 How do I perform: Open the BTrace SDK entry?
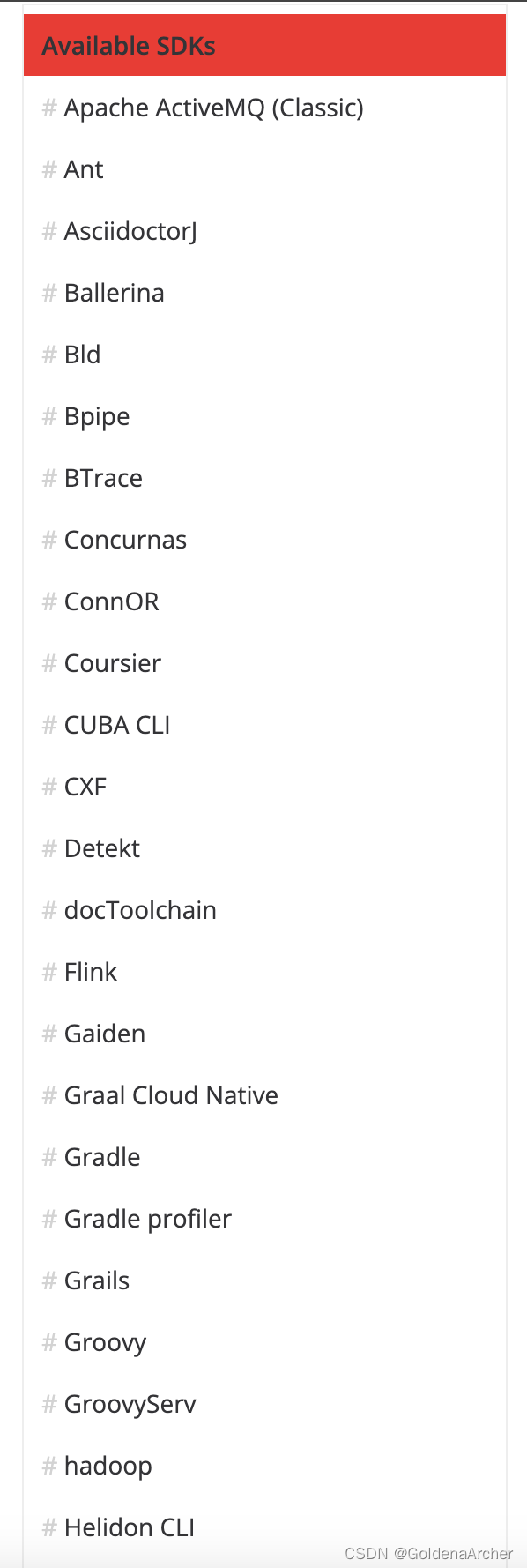click(x=103, y=478)
